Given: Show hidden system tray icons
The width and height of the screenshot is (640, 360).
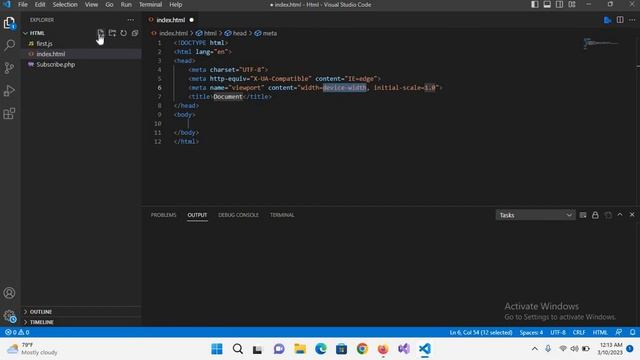Looking at the screenshot, I should coord(535,349).
